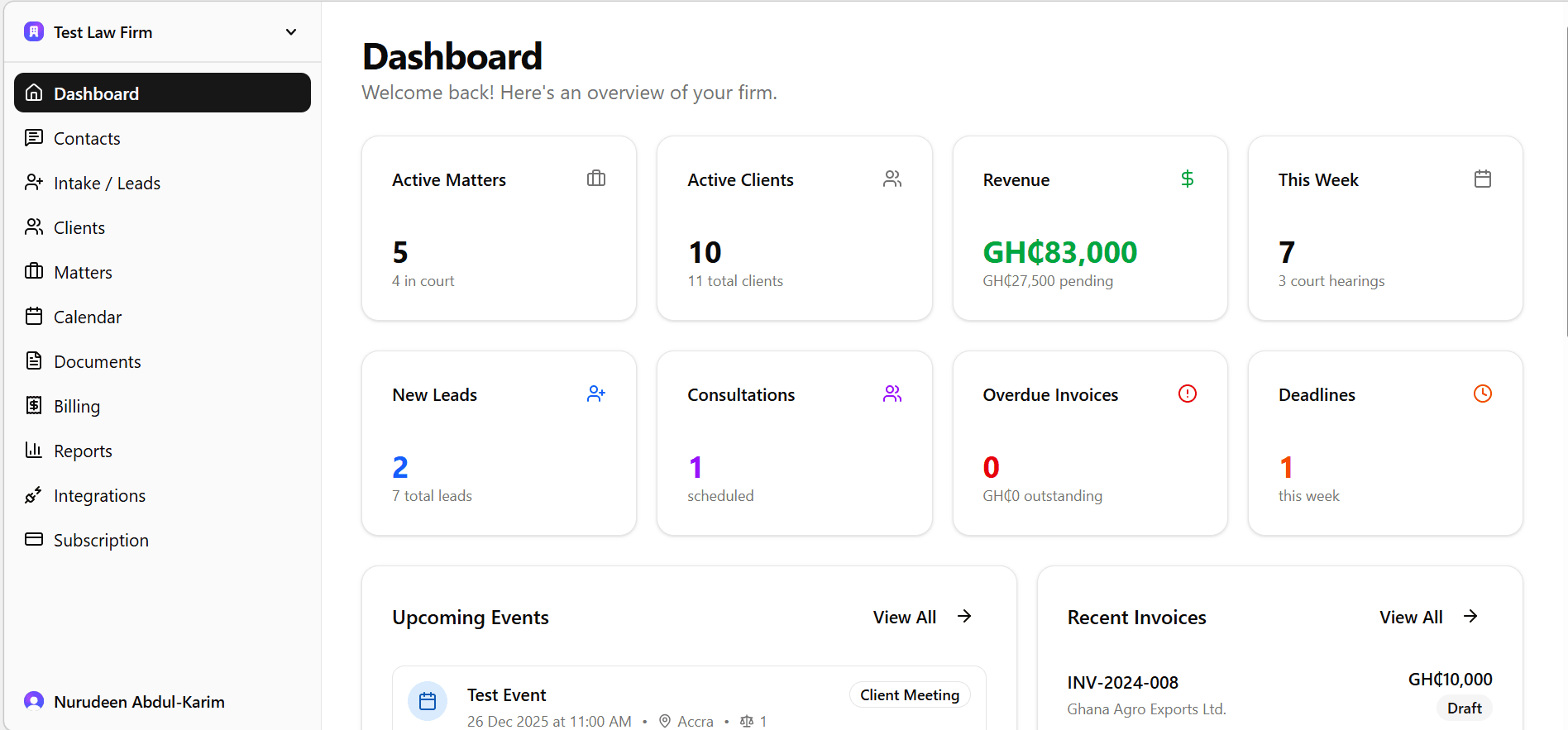Click the Clients people icon in sidebar
This screenshot has width=1568, height=730.
pos(34,227)
